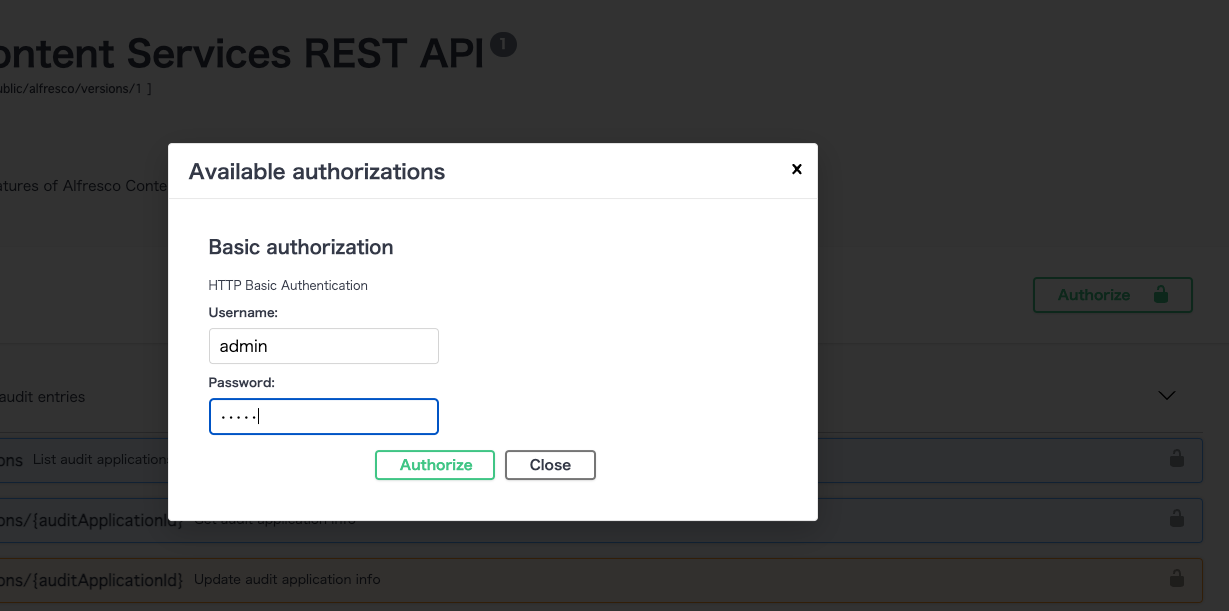Image resolution: width=1229 pixels, height=611 pixels.
Task: Select the admin text in the Username box
Action: tap(245, 345)
